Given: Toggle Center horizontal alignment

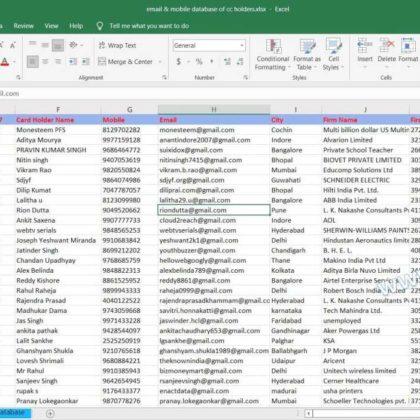Looking at the screenshot, I should pos(45,62).
